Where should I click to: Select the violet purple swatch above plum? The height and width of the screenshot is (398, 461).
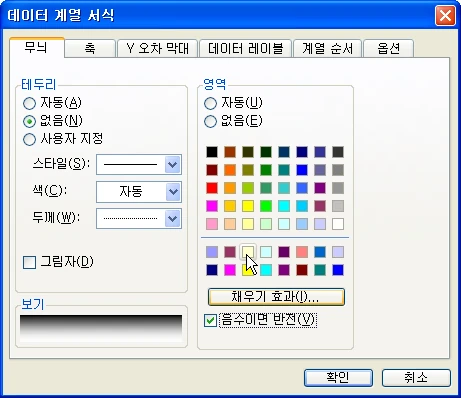coord(320,188)
